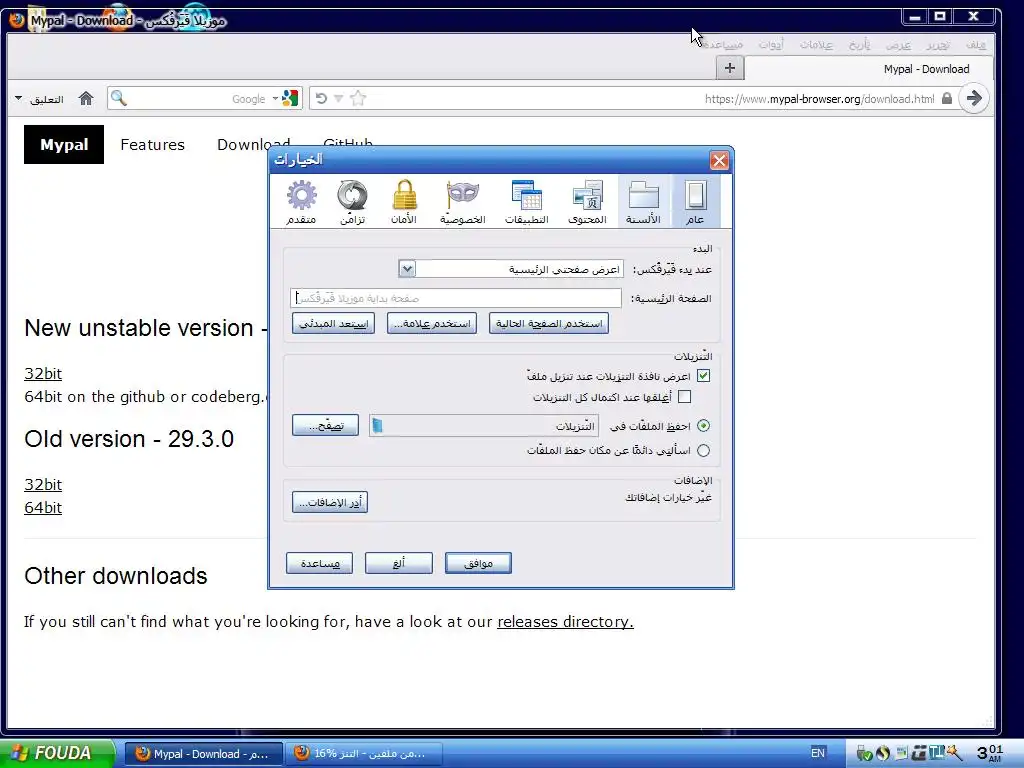Click the magic wand tray icon
1024x768 pixels.
tap(955, 753)
